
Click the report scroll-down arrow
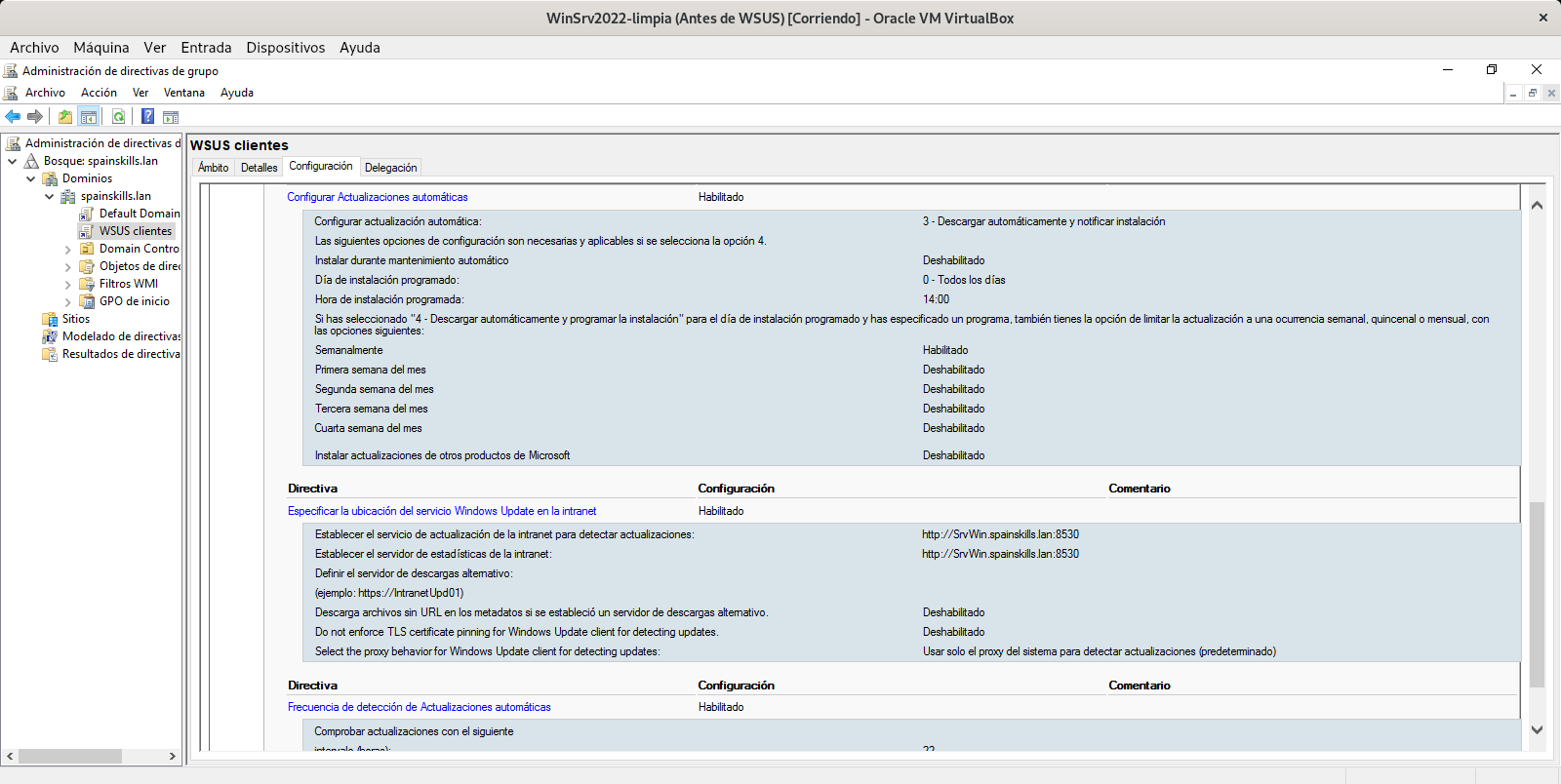1537,729
